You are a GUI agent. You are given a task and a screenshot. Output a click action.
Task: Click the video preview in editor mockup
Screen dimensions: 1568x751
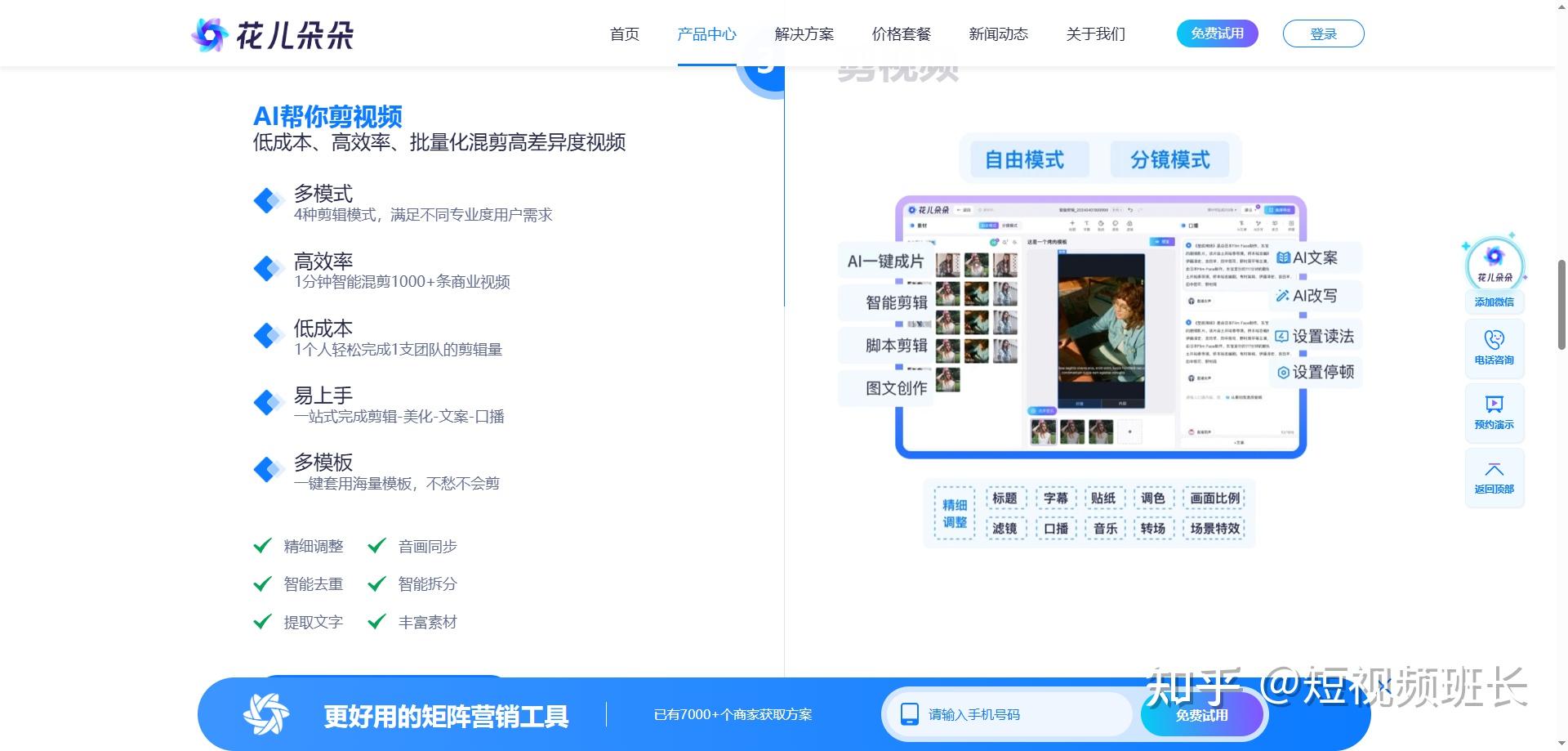click(1101, 330)
